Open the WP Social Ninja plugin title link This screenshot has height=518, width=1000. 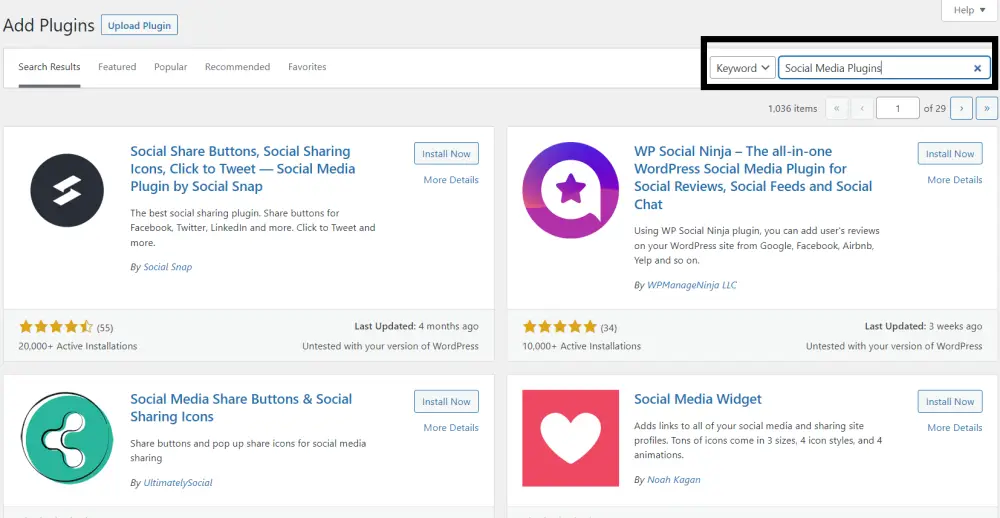[753, 178]
